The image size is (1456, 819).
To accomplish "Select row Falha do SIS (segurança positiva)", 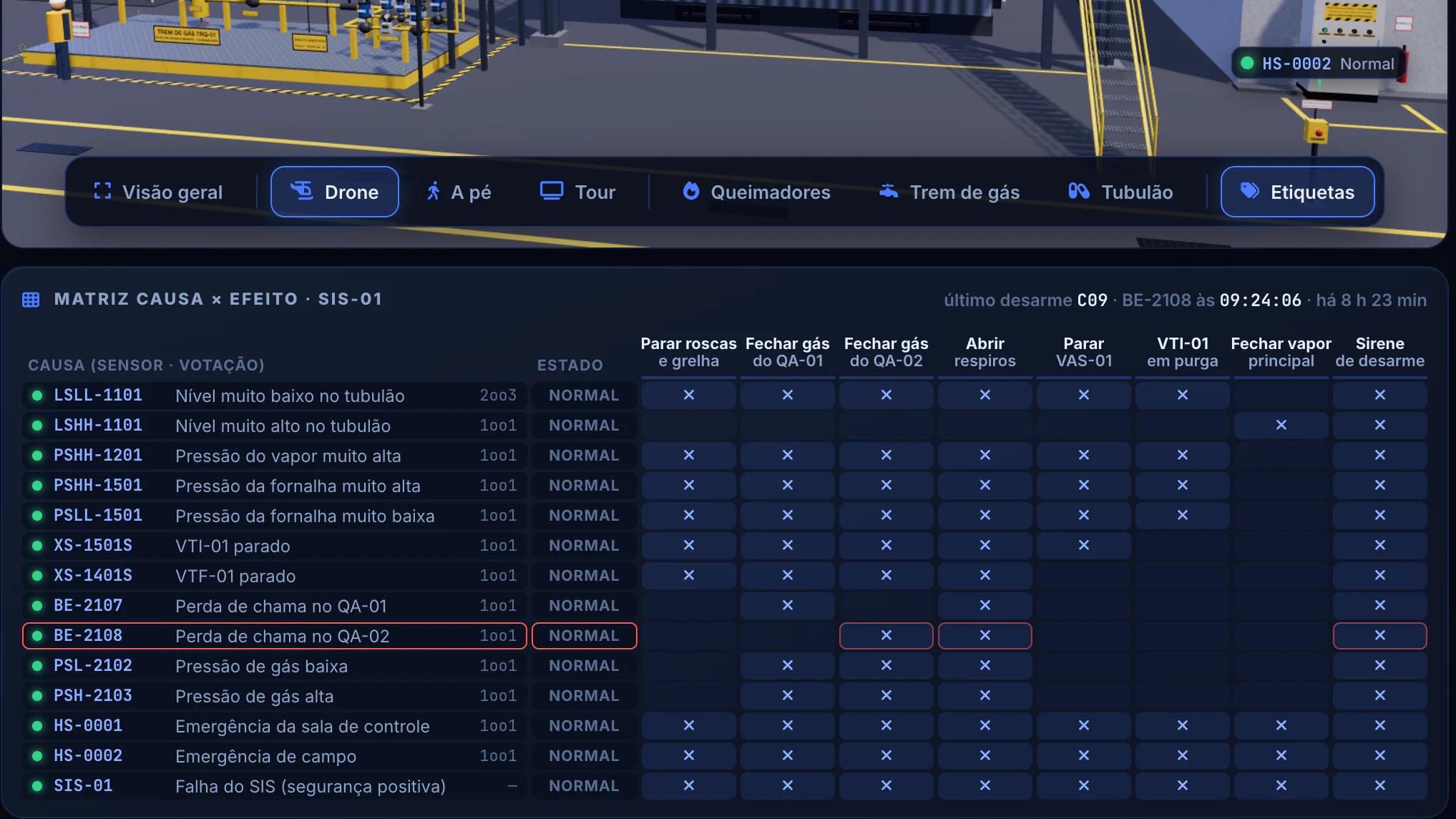I will click(x=275, y=785).
